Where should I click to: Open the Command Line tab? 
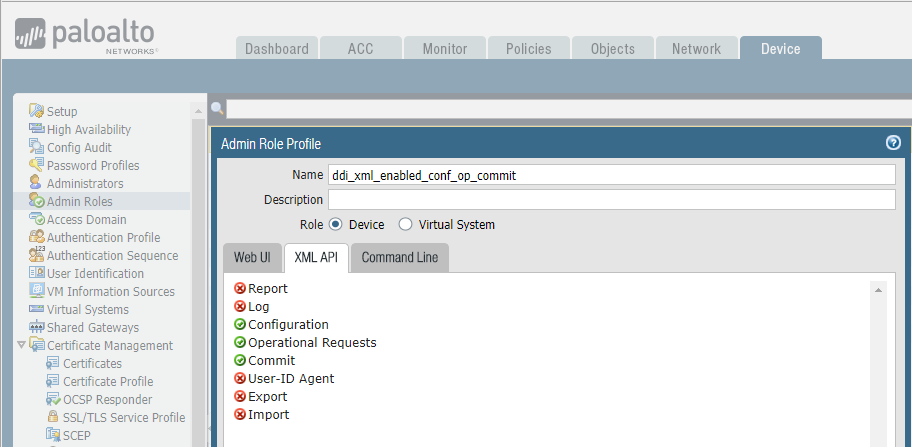pos(400,258)
